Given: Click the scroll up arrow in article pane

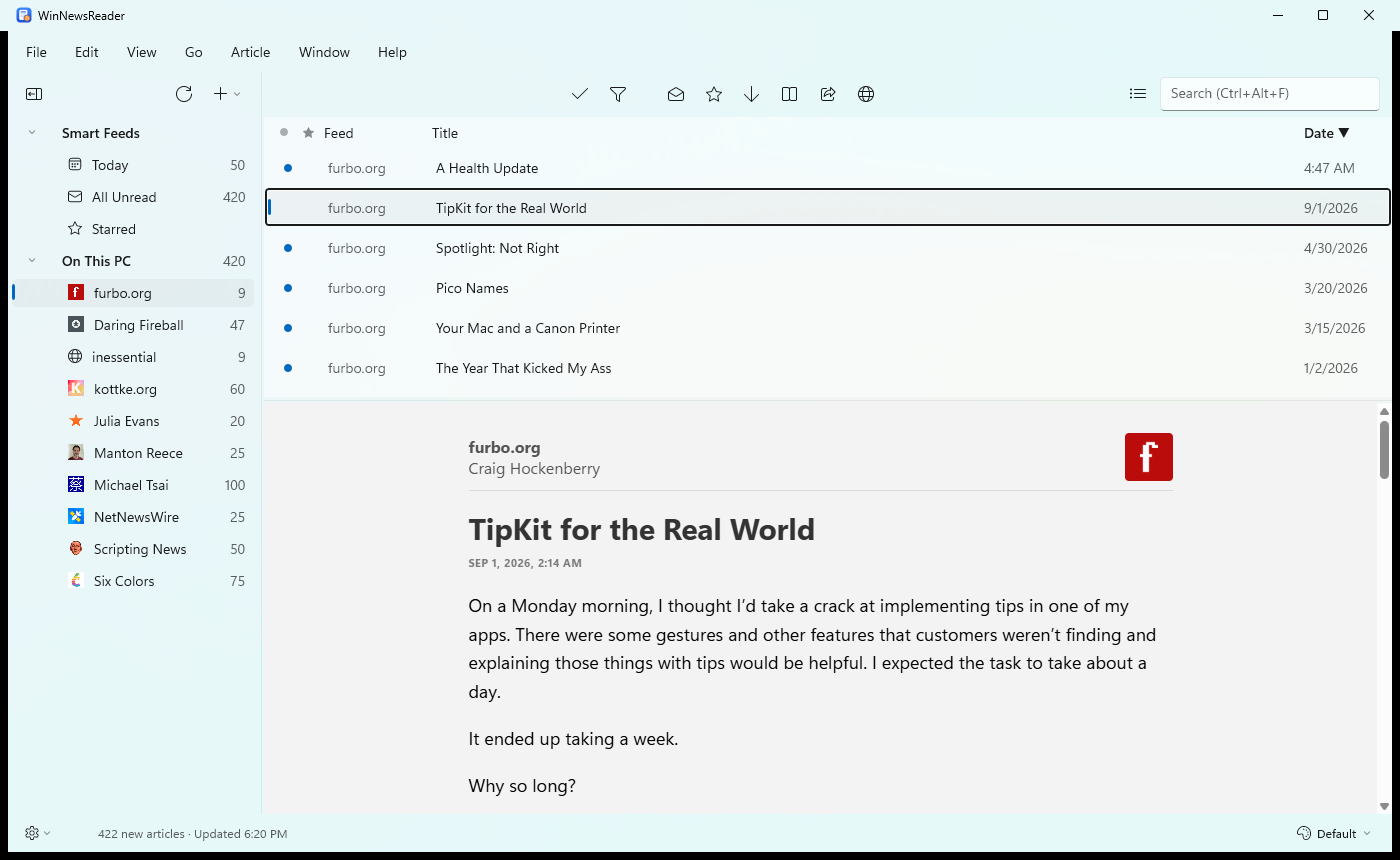Looking at the screenshot, I should click(1384, 411).
